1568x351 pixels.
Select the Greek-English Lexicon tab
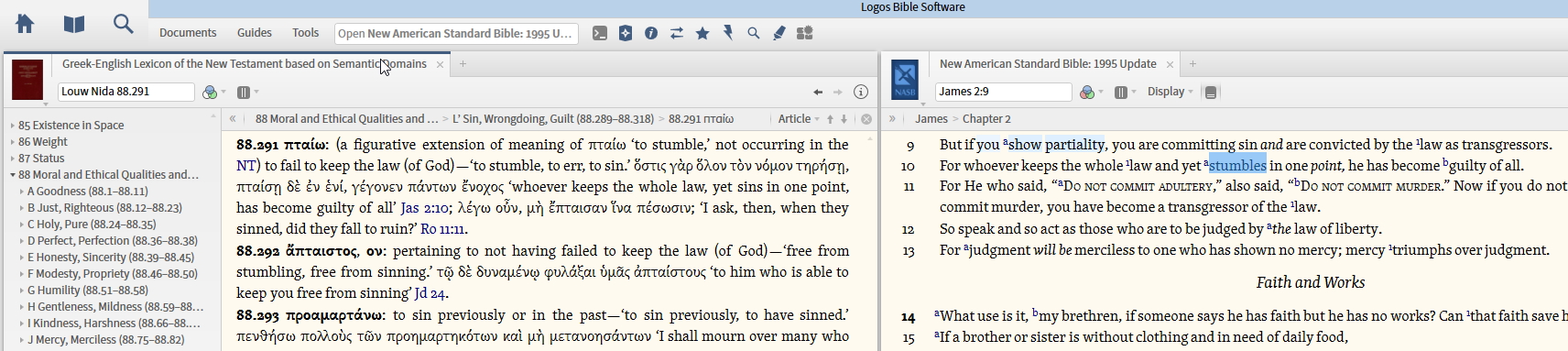coord(245,64)
